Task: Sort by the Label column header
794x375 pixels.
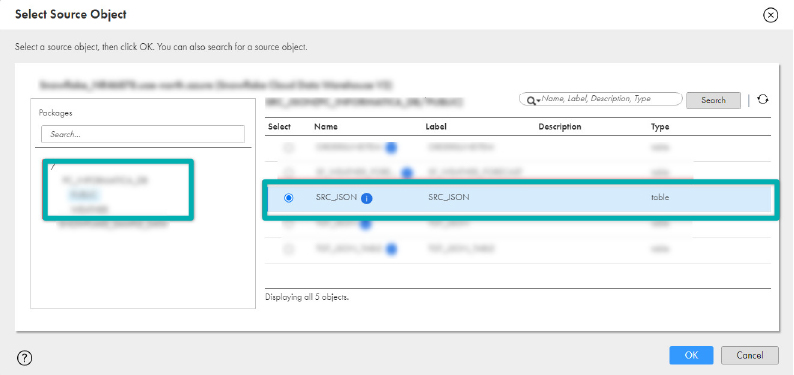Action: pos(436,127)
